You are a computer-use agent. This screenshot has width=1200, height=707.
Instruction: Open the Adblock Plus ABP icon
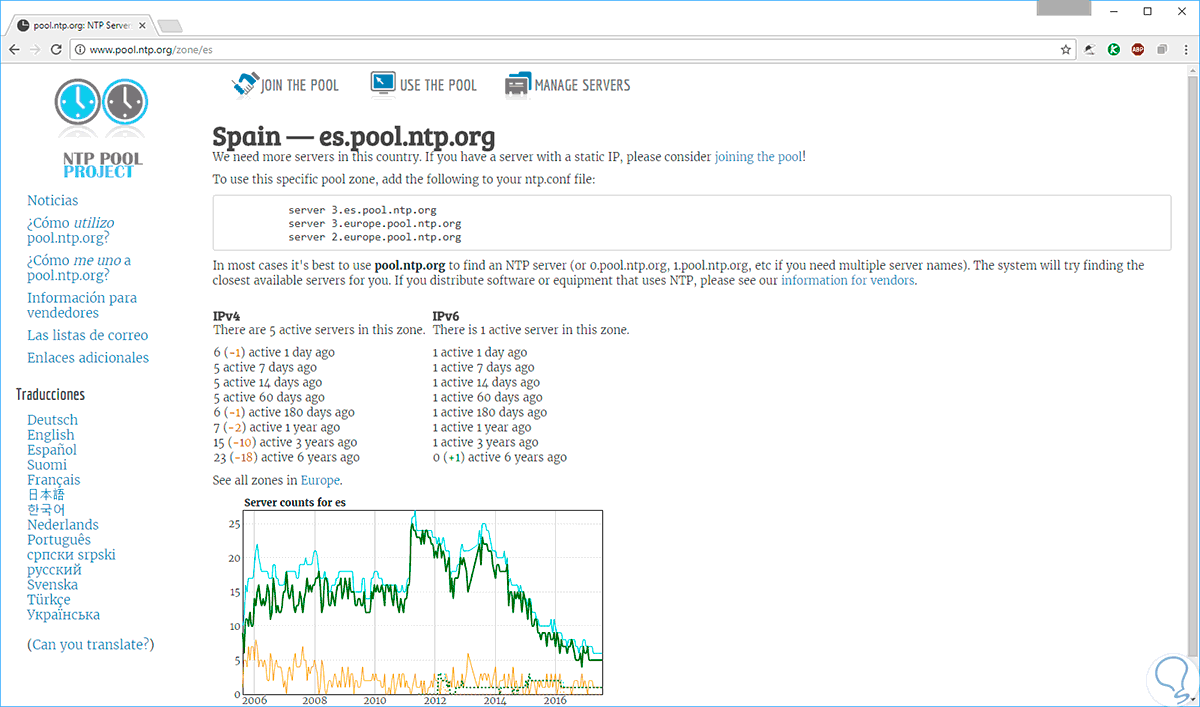click(1138, 48)
